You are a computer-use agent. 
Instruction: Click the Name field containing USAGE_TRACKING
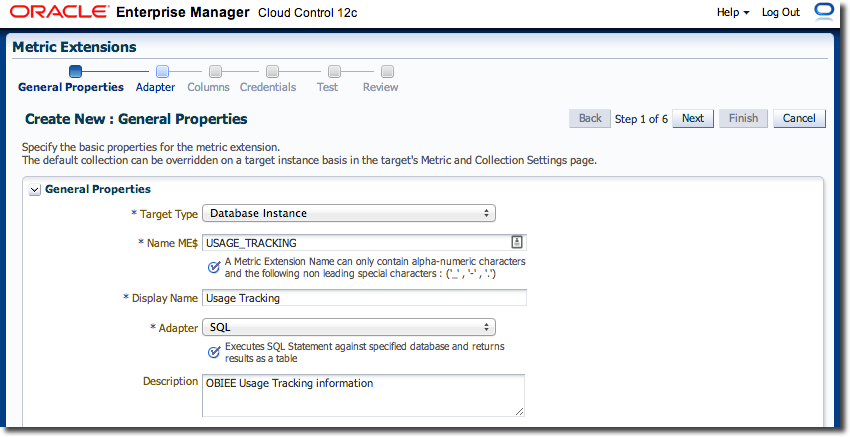355,242
